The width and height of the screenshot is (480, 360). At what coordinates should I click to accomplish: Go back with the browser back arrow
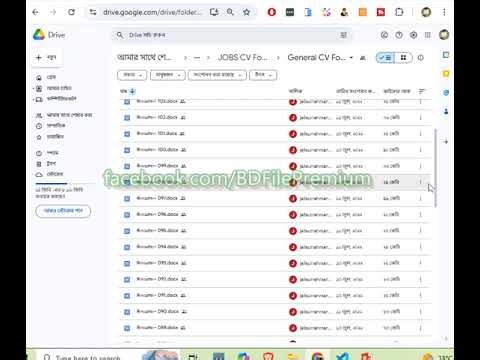tap(36, 12)
